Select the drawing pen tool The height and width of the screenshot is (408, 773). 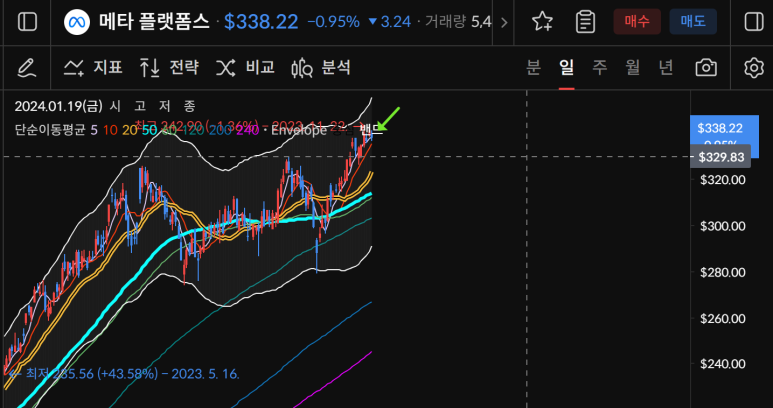tap(27, 68)
